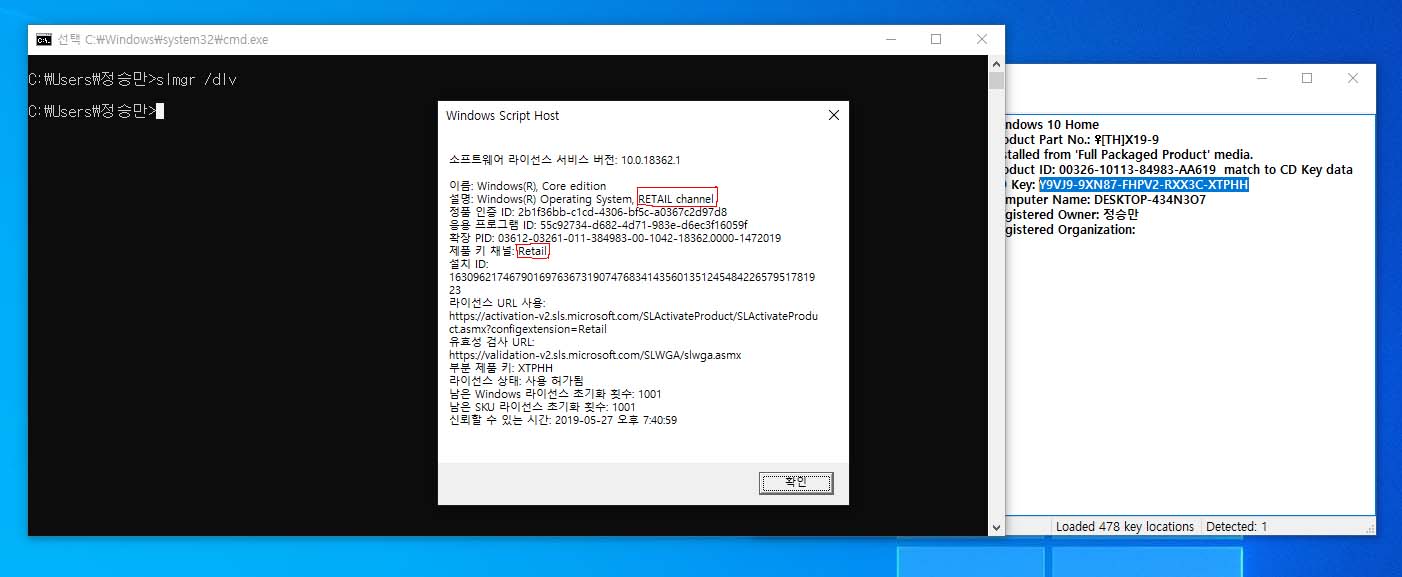Click the cmd scrollbar up arrow
1402x577 pixels.
[996, 62]
